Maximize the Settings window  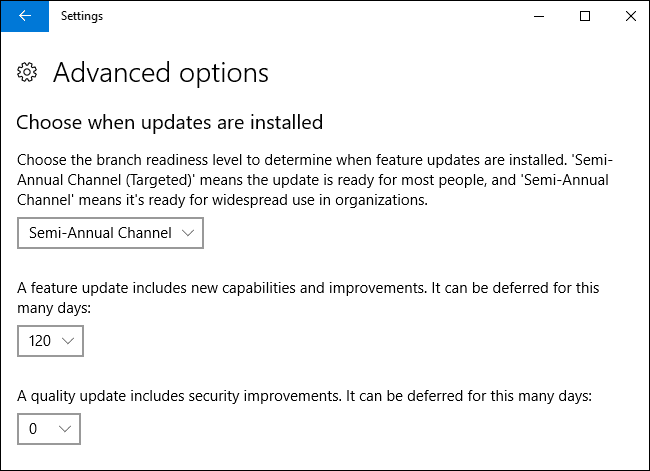[585, 16]
